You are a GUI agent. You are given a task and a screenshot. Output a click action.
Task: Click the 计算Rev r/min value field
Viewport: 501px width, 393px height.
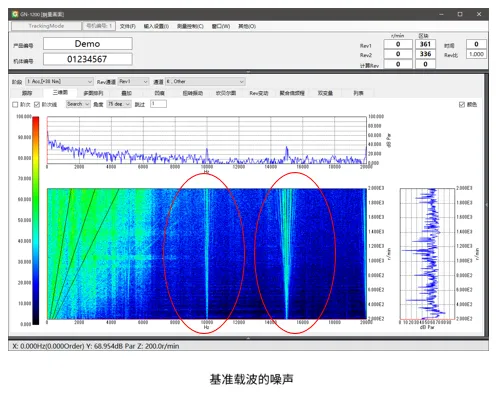coord(398,64)
